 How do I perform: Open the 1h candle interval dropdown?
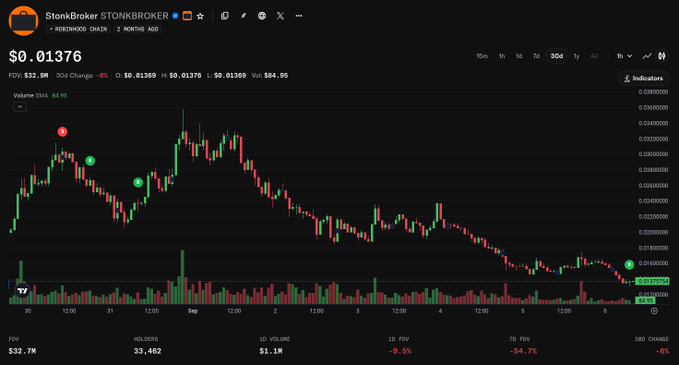click(x=624, y=56)
